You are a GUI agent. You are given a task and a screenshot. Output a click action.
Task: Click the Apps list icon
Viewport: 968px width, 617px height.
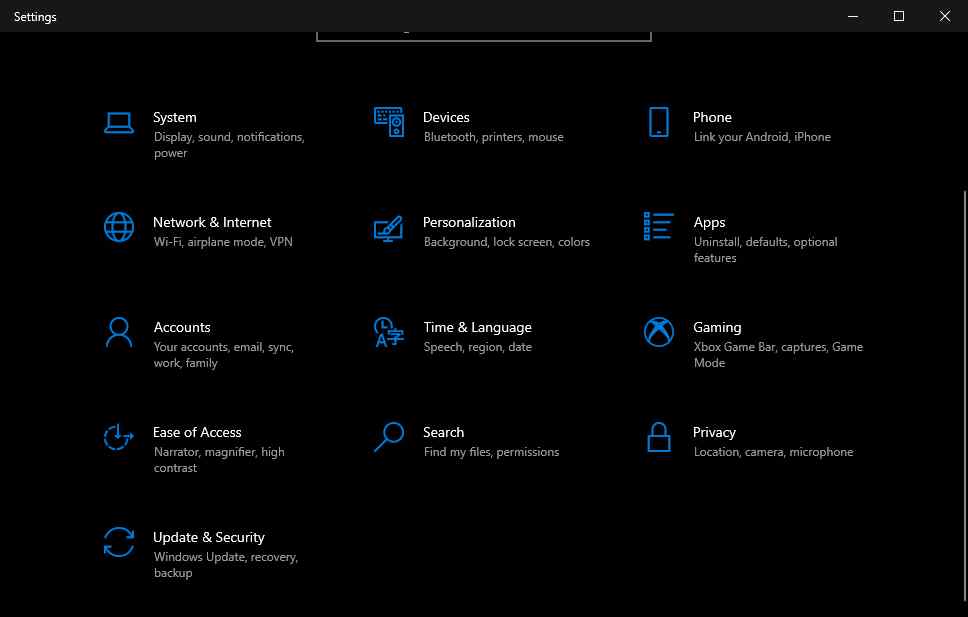659,226
